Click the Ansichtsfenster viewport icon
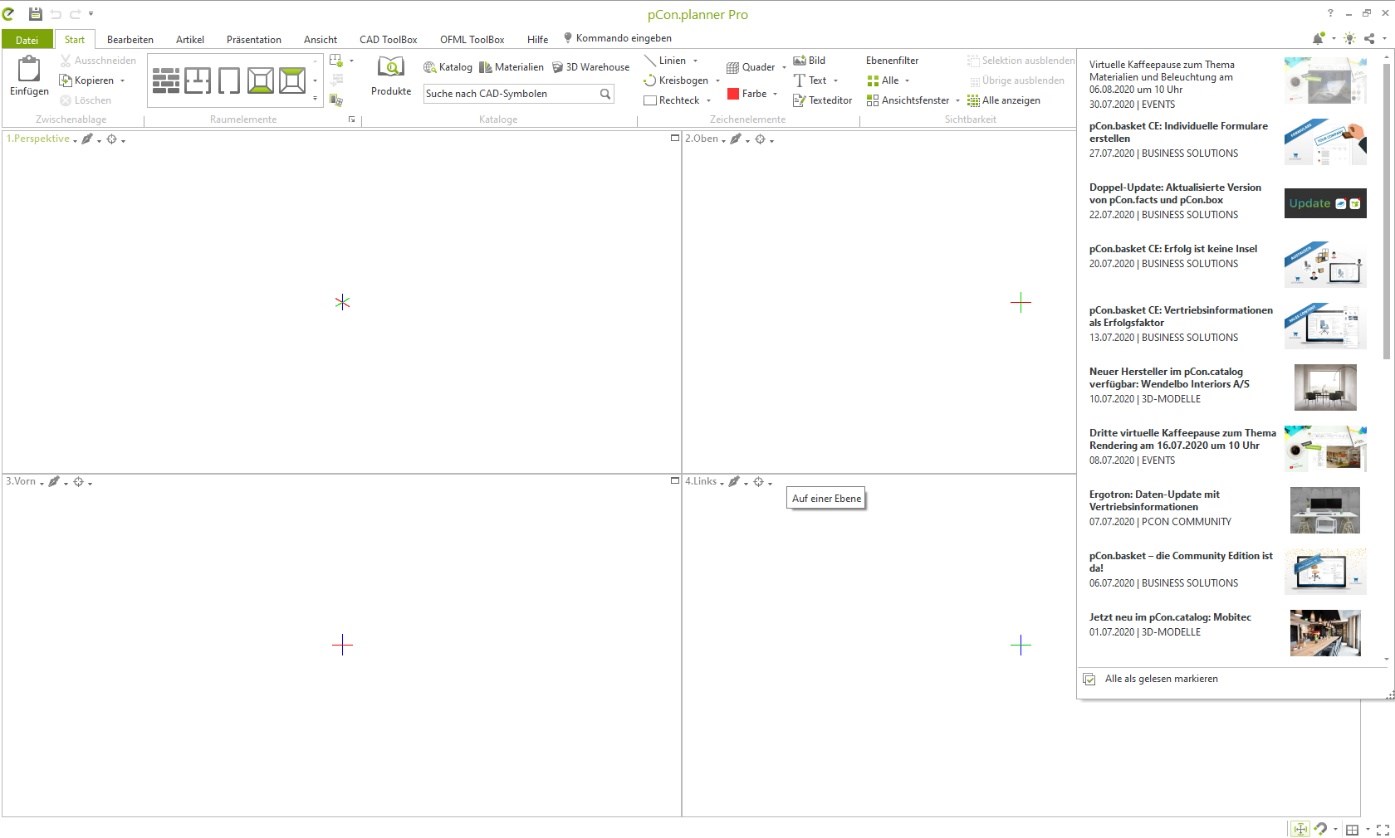This screenshot has width=1395, height=838. (872, 100)
